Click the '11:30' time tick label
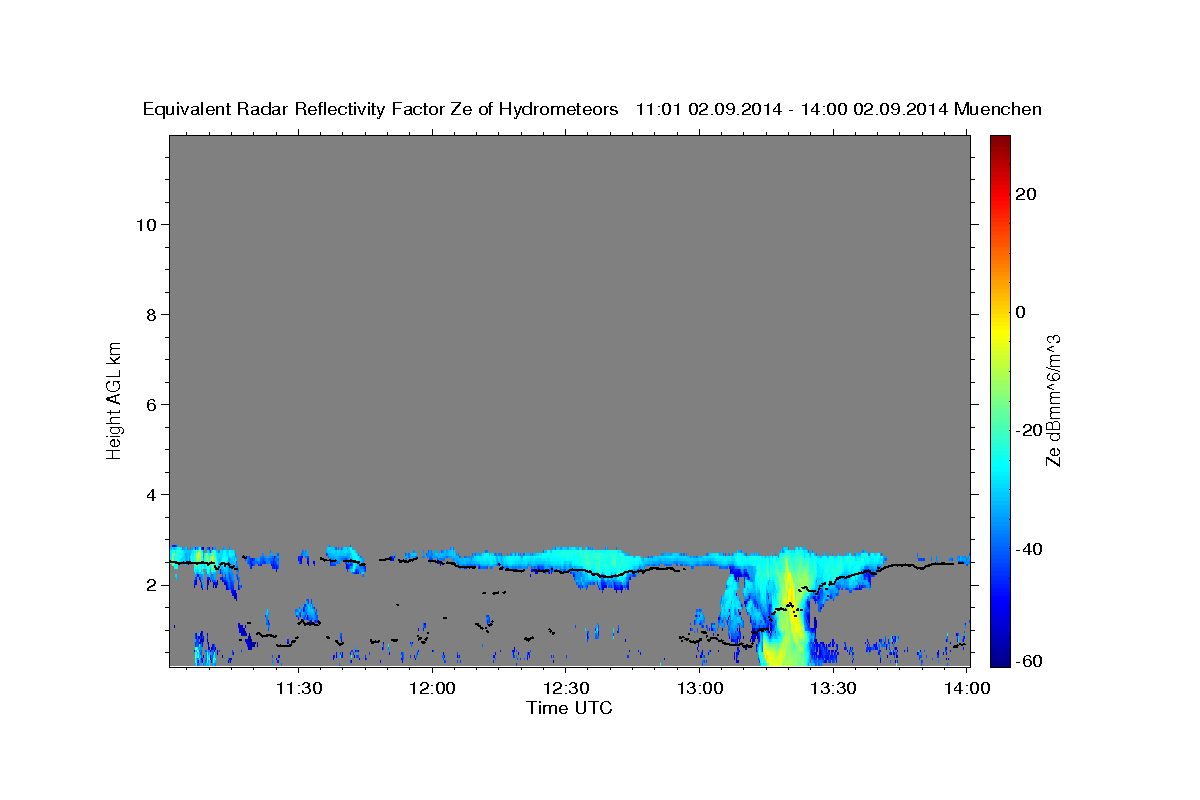The image size is (1200, 800). [x=298, y=688]
